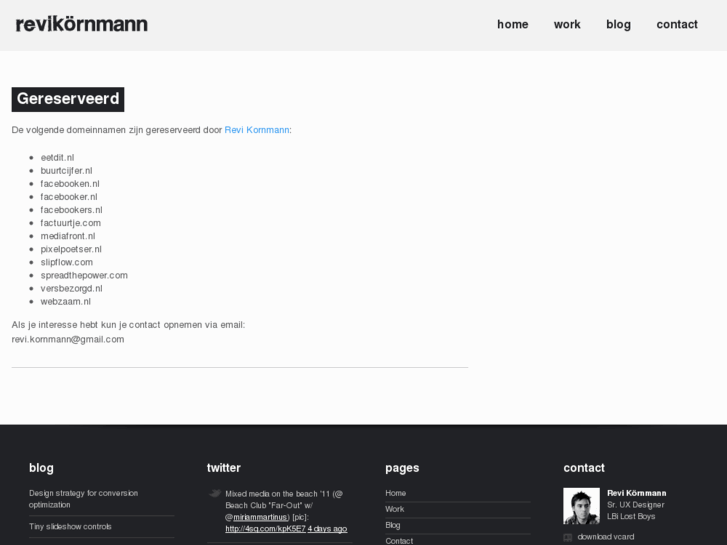Select Work in the footer pages list
Viewport: 727px width, 545px height.
[x=395, y=509]
